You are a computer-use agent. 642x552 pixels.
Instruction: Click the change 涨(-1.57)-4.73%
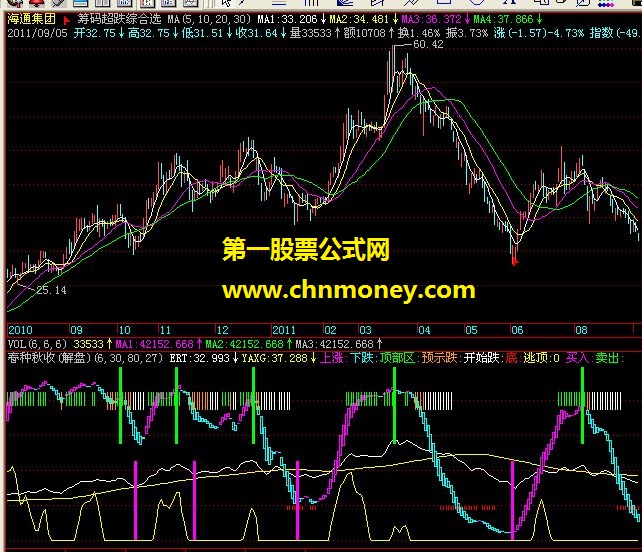[x=538, y=33]
